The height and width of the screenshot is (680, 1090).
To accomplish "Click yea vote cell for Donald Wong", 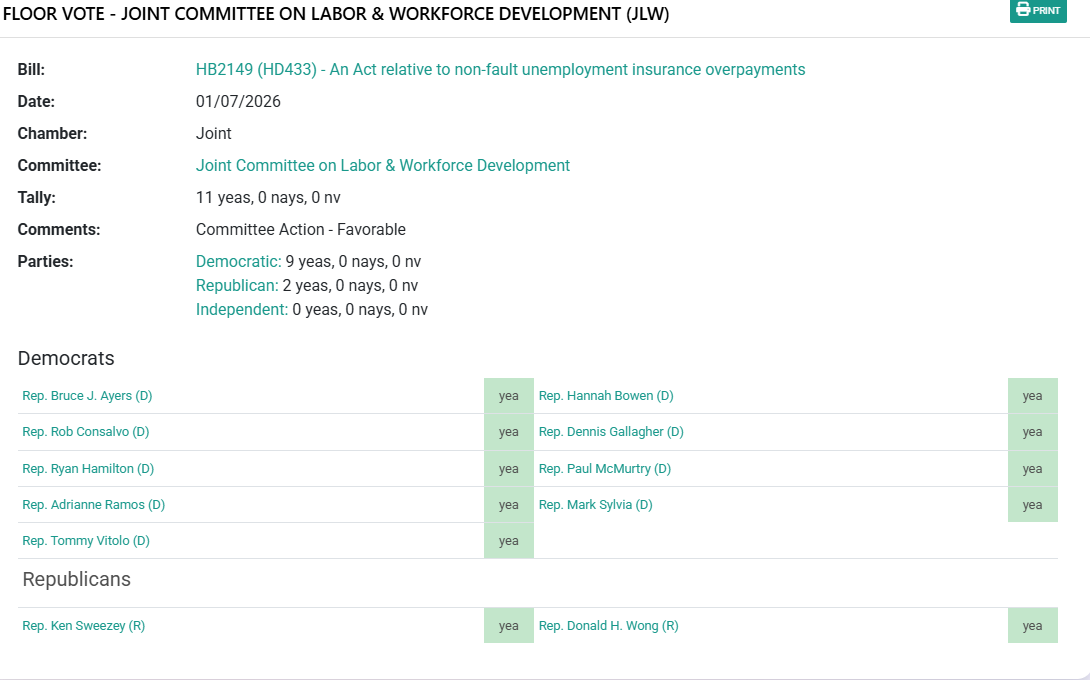I will (1032, 626).
